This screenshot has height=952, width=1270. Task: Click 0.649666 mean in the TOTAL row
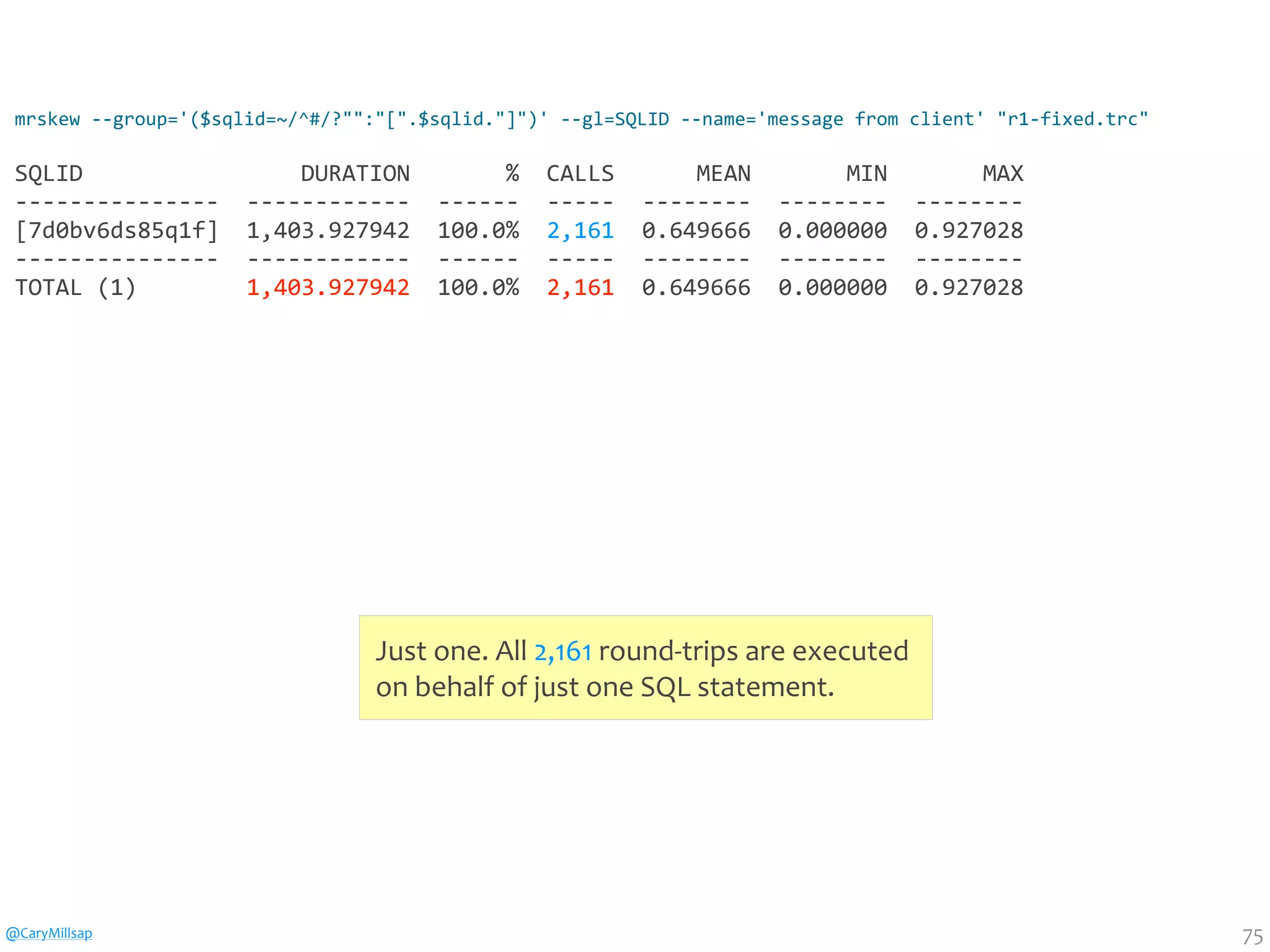point(696,288)
